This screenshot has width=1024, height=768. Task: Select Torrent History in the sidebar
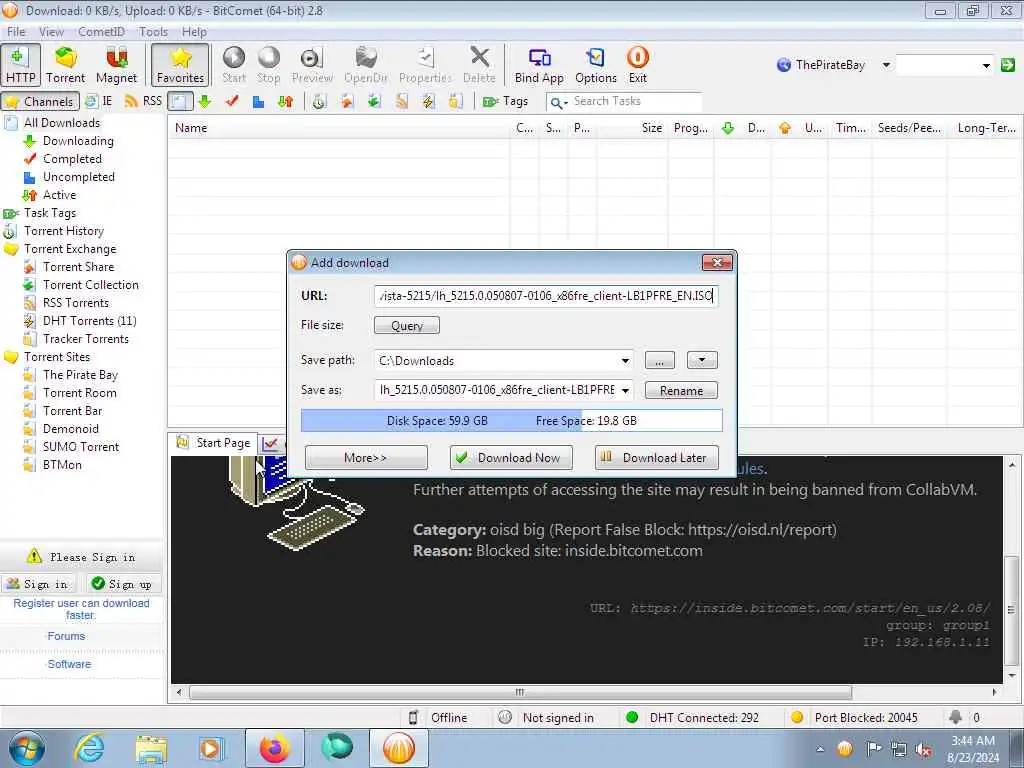[63, 231]
